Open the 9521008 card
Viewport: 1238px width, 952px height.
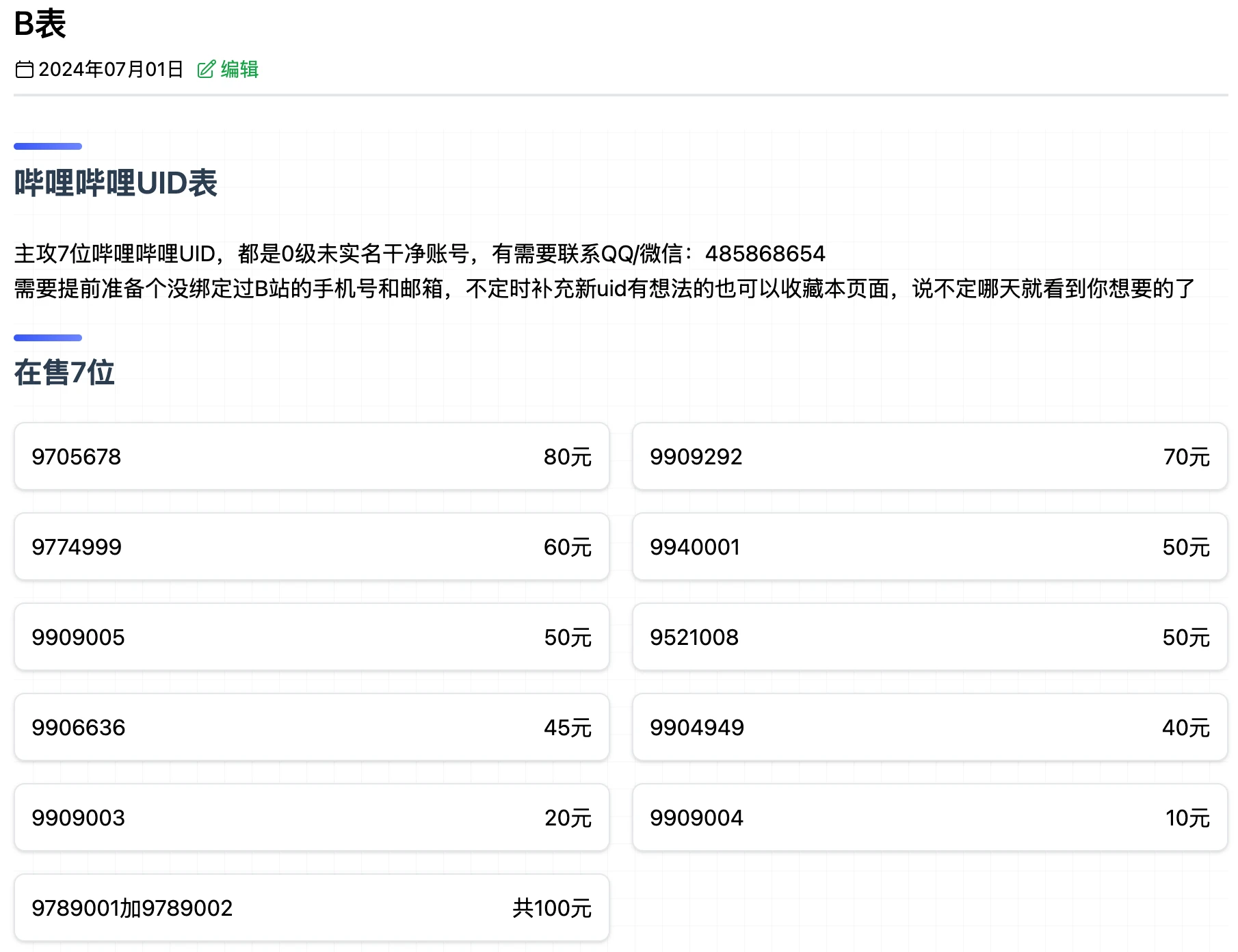(x=930, y=637)
